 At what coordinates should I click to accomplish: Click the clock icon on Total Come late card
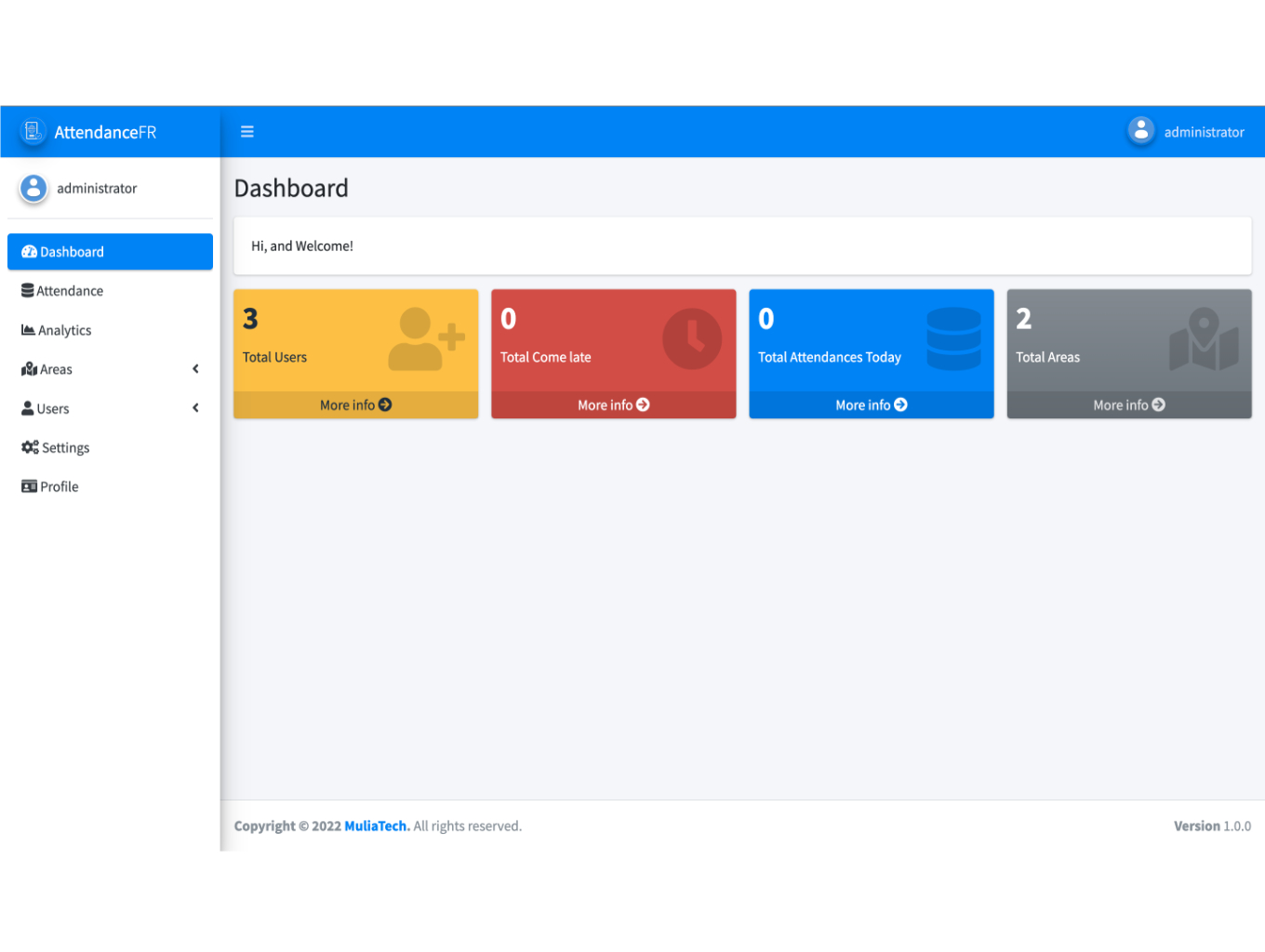691,339
